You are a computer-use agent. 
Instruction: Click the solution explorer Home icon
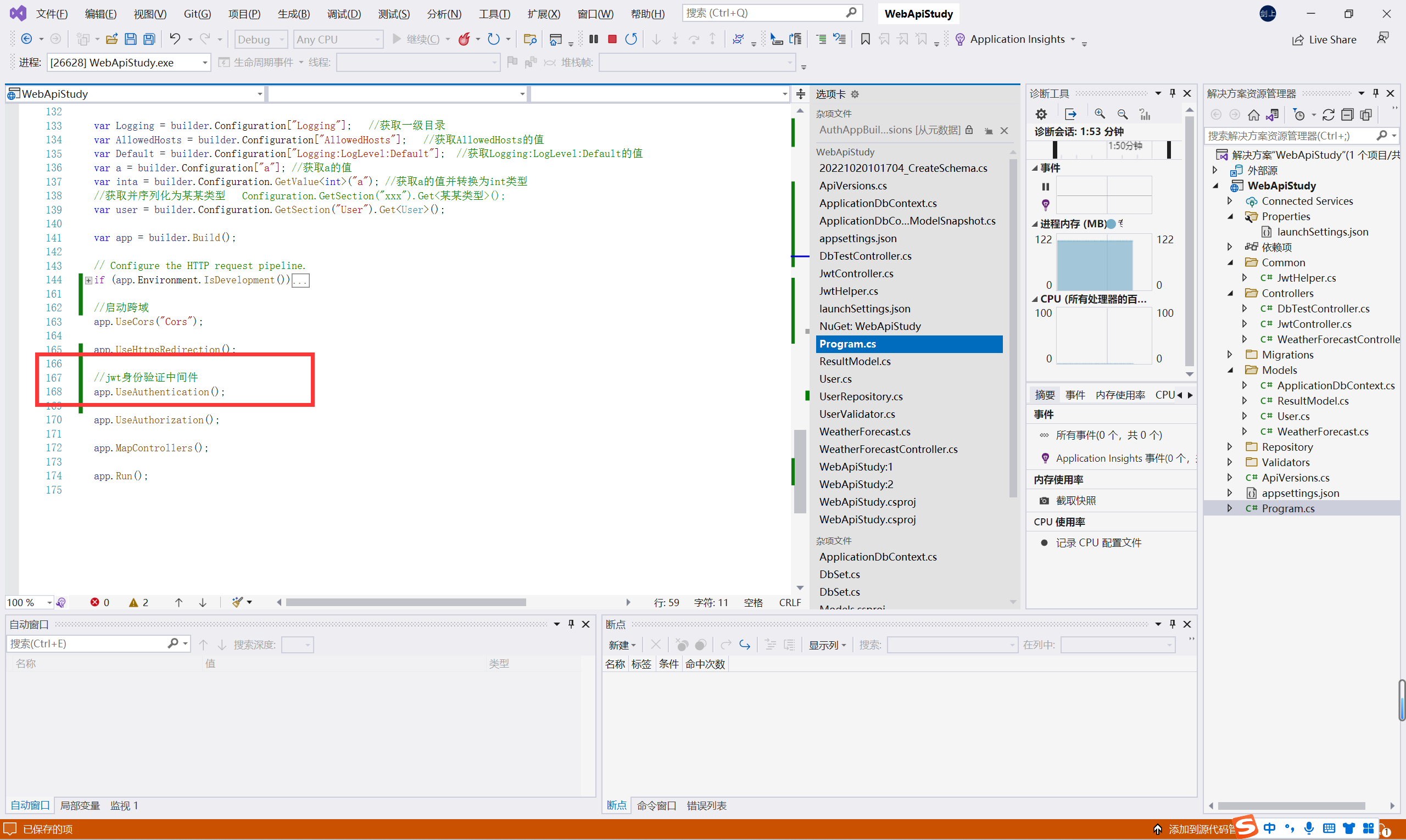[x=1254, y=115]
